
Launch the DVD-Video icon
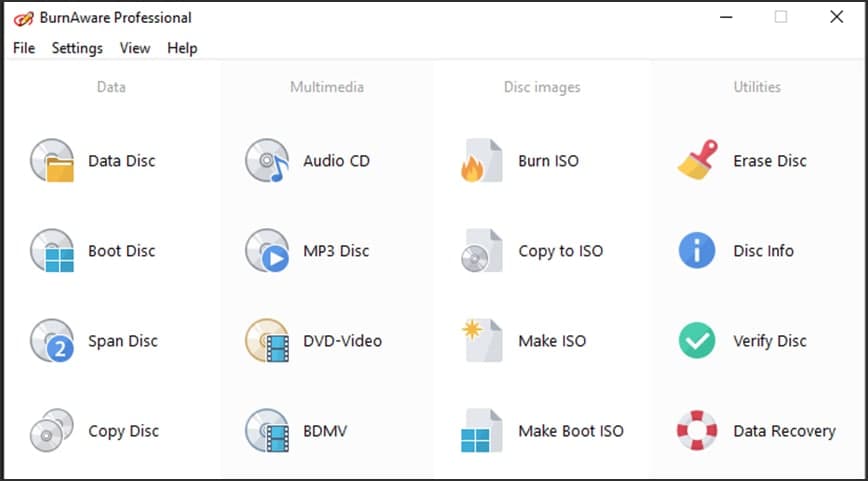click(267, 341)
